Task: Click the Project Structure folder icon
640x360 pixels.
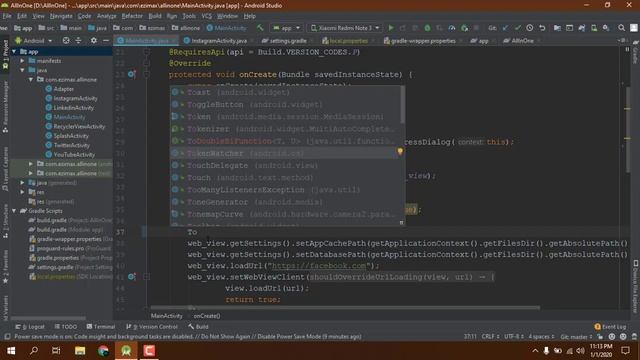Action: (x=557, y=28)
